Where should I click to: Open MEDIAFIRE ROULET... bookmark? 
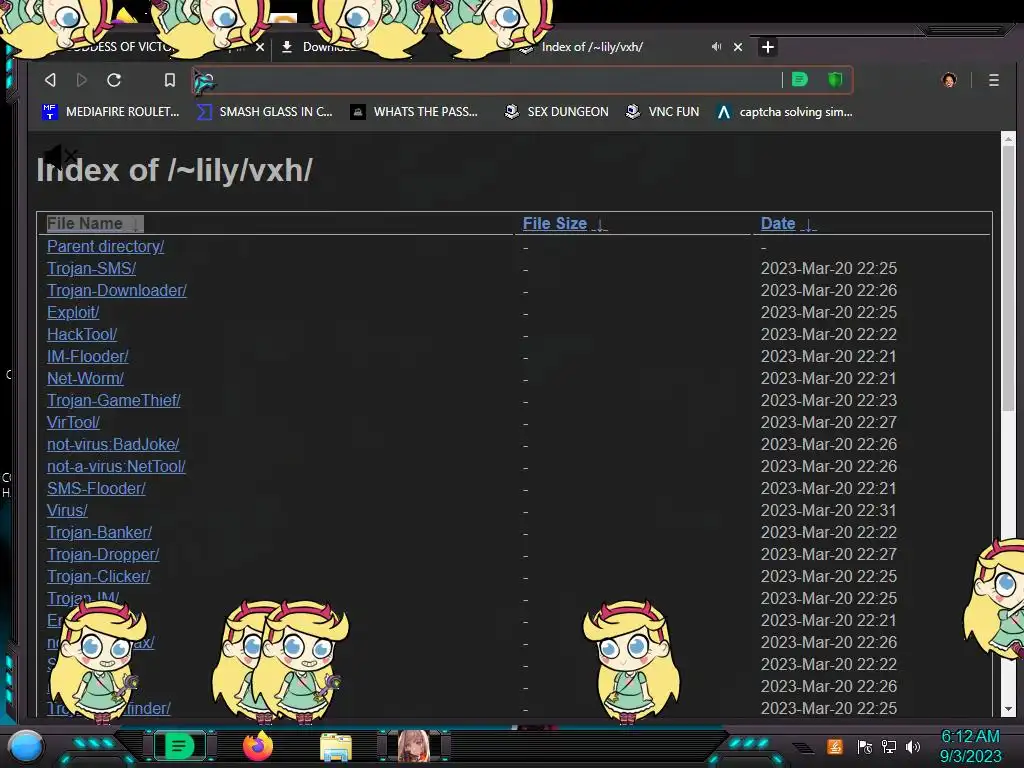pyautogui.click(x=110, y=112)
